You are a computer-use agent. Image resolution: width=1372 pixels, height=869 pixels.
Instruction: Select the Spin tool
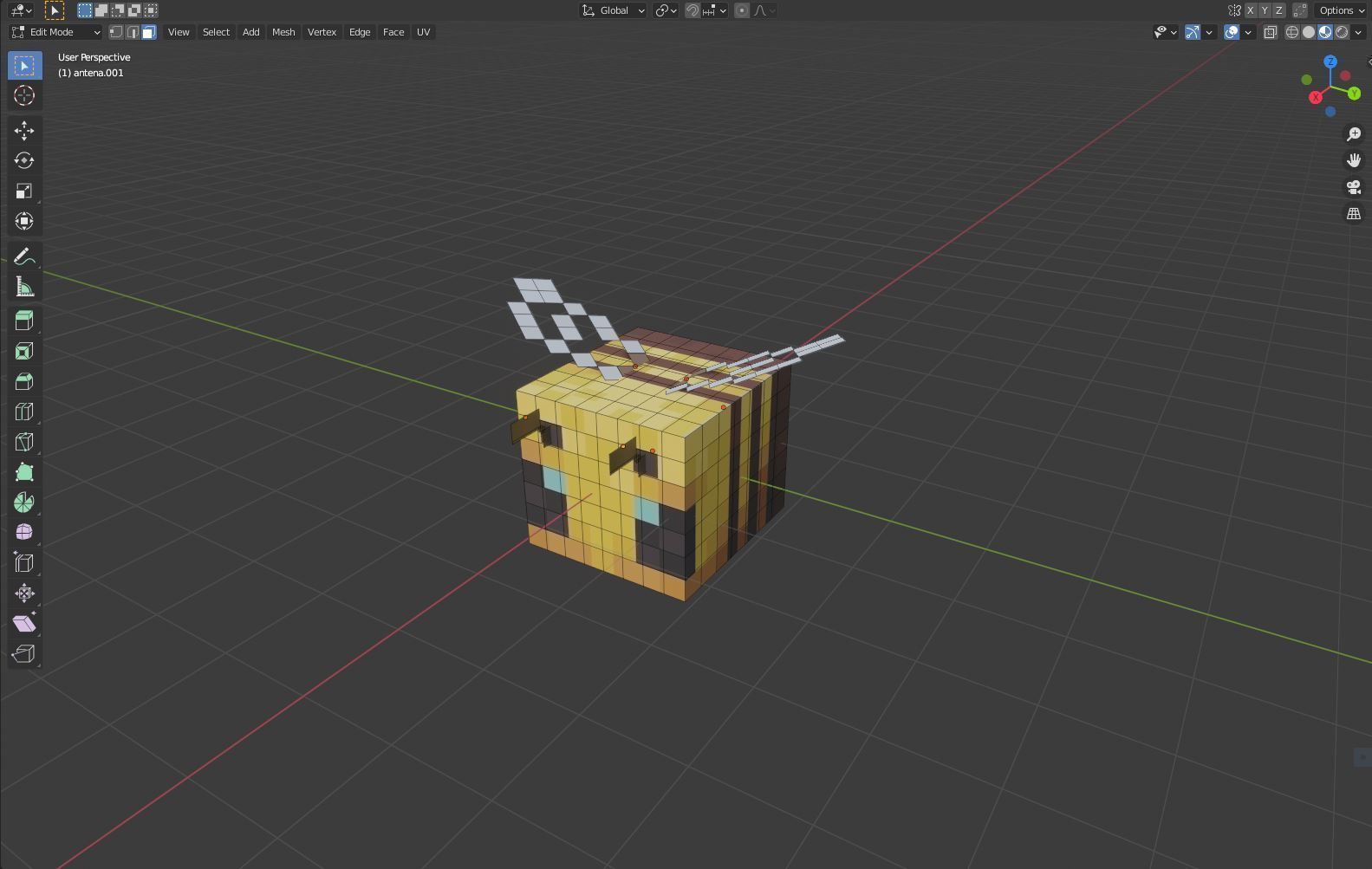[24, 503]
